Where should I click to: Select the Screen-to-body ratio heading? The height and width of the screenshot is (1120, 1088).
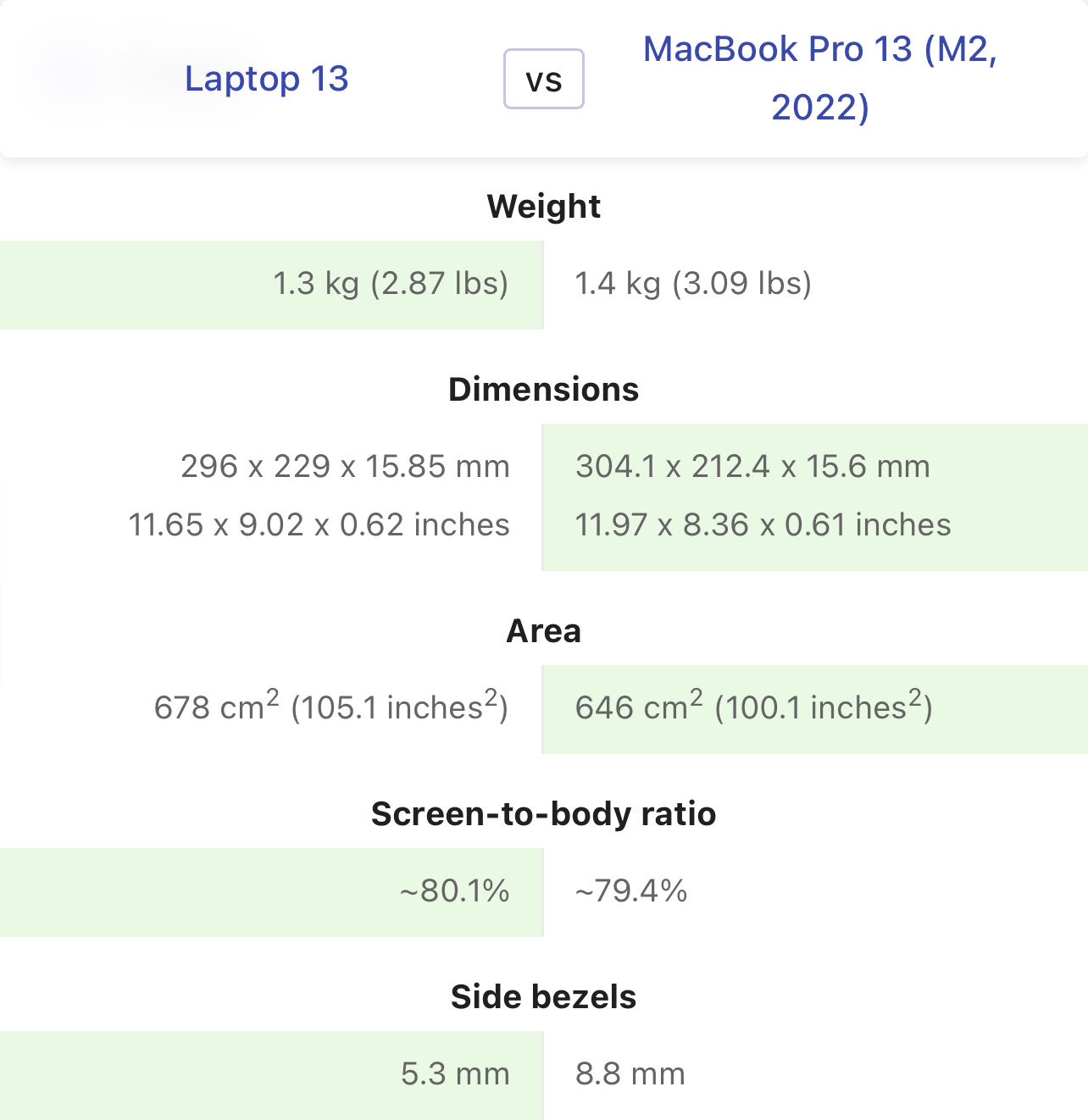pyautogui.click(x=544, y=813)
